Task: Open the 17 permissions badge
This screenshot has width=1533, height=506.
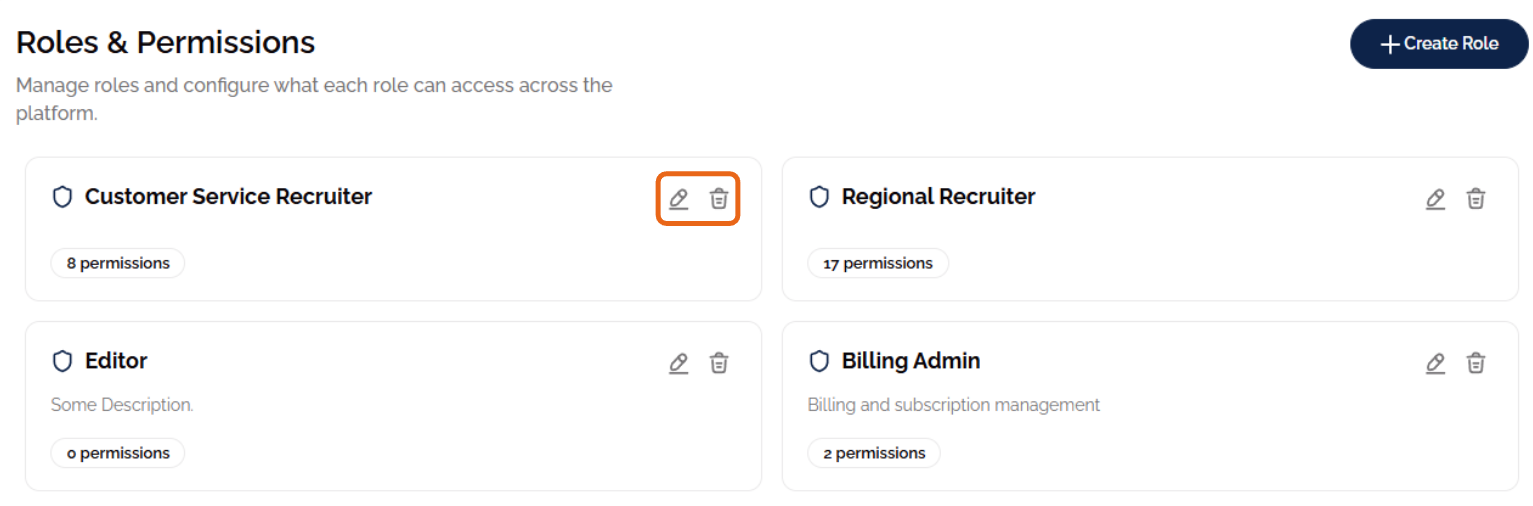Action: coord(878,264)
